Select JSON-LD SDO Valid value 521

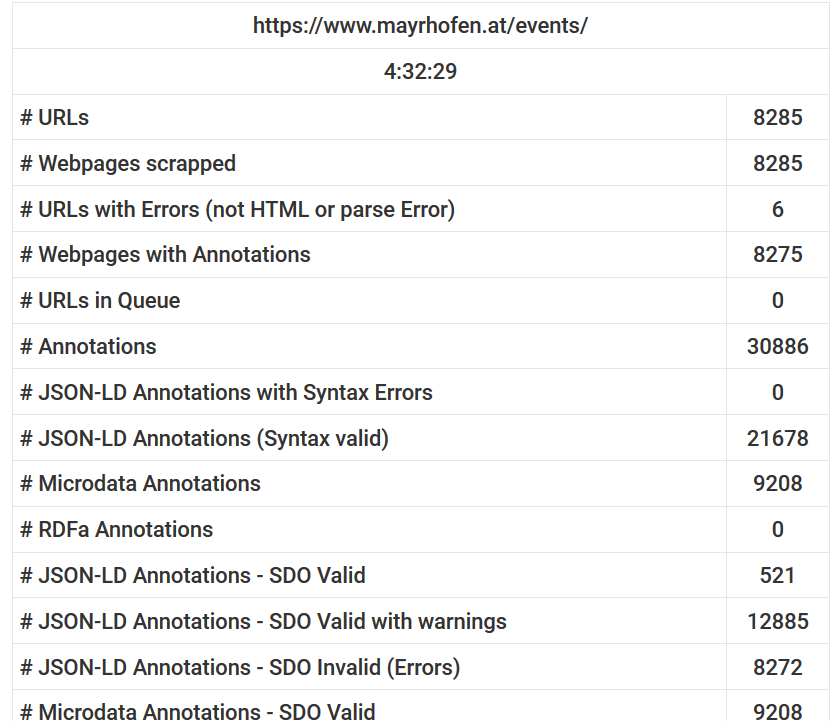click(778, 576)
